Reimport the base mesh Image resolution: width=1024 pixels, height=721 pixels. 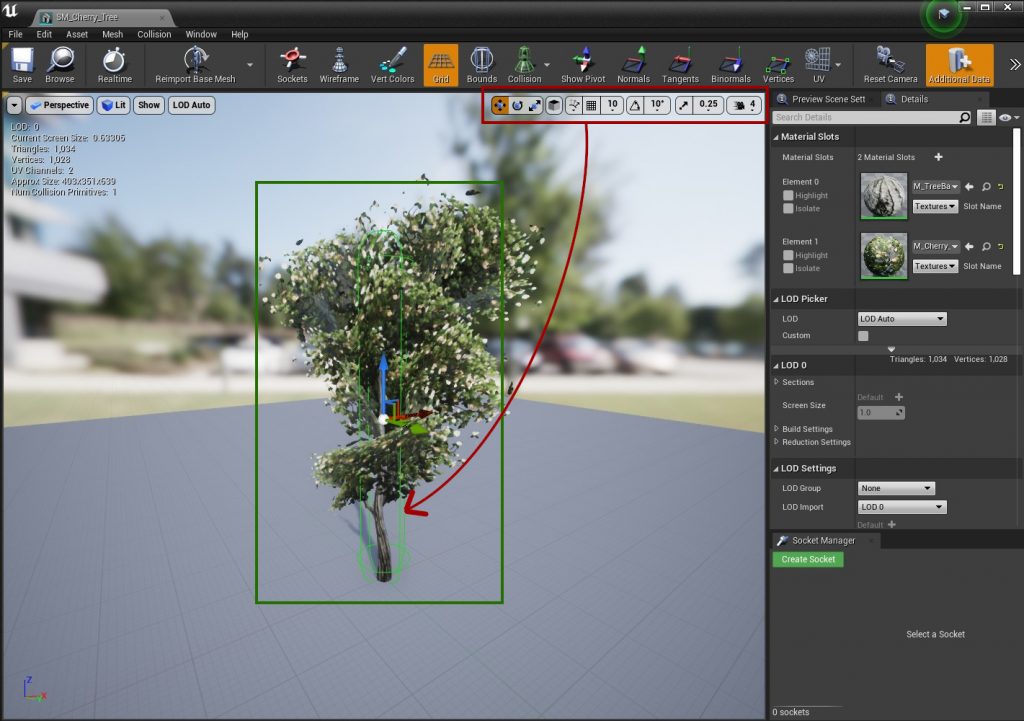tap(195, 65)
